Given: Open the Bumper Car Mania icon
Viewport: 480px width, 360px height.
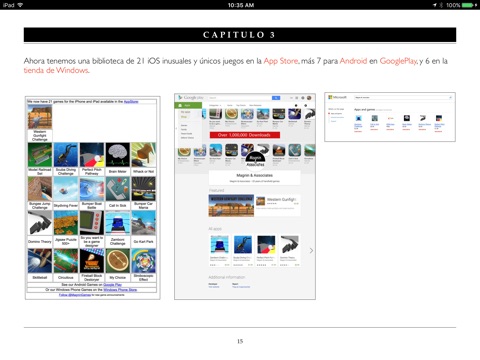Looking at the screenshot, I should pos(143,189).
